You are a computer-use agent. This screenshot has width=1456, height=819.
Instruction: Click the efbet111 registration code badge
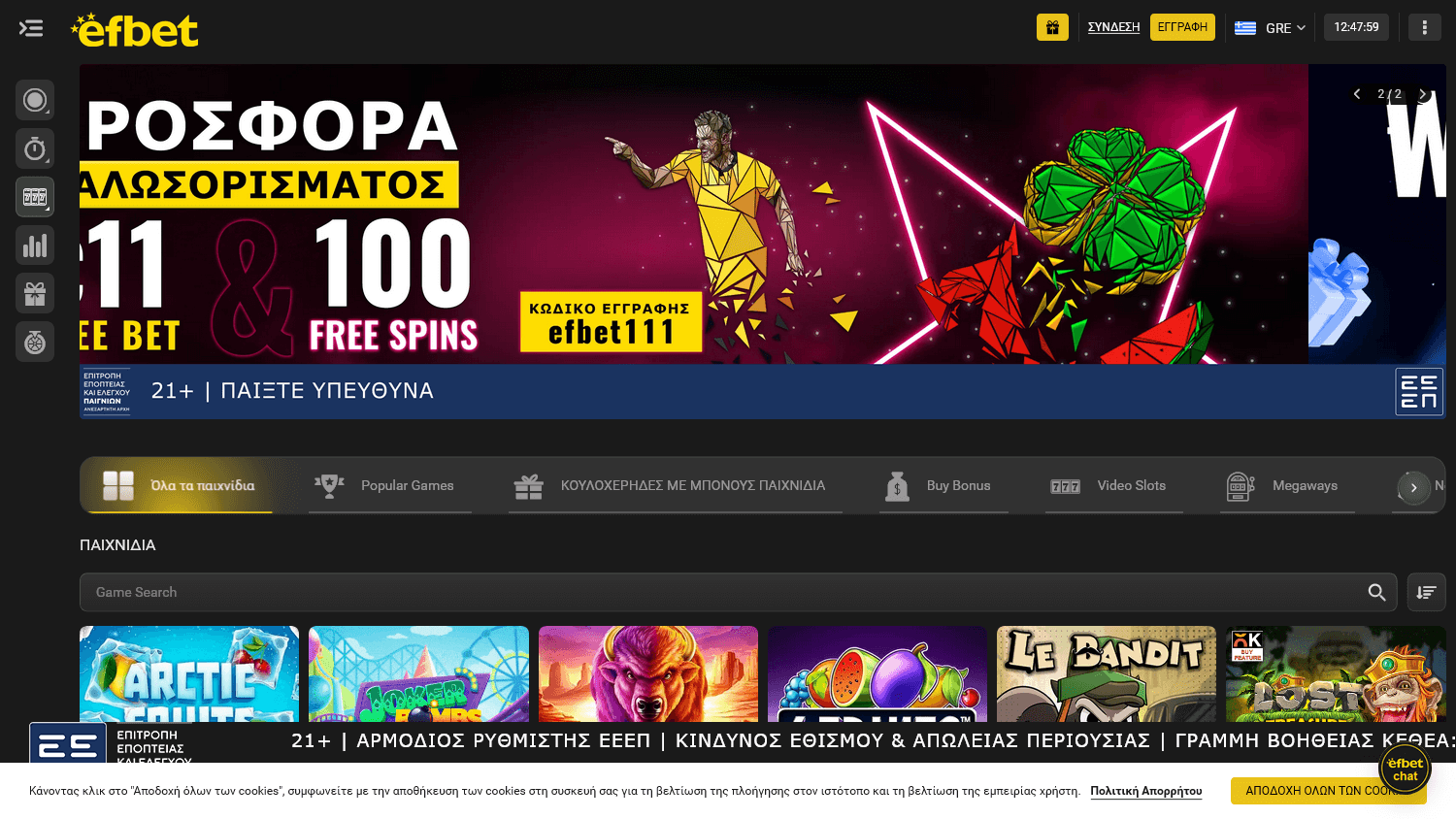click(x=611, y=322)
